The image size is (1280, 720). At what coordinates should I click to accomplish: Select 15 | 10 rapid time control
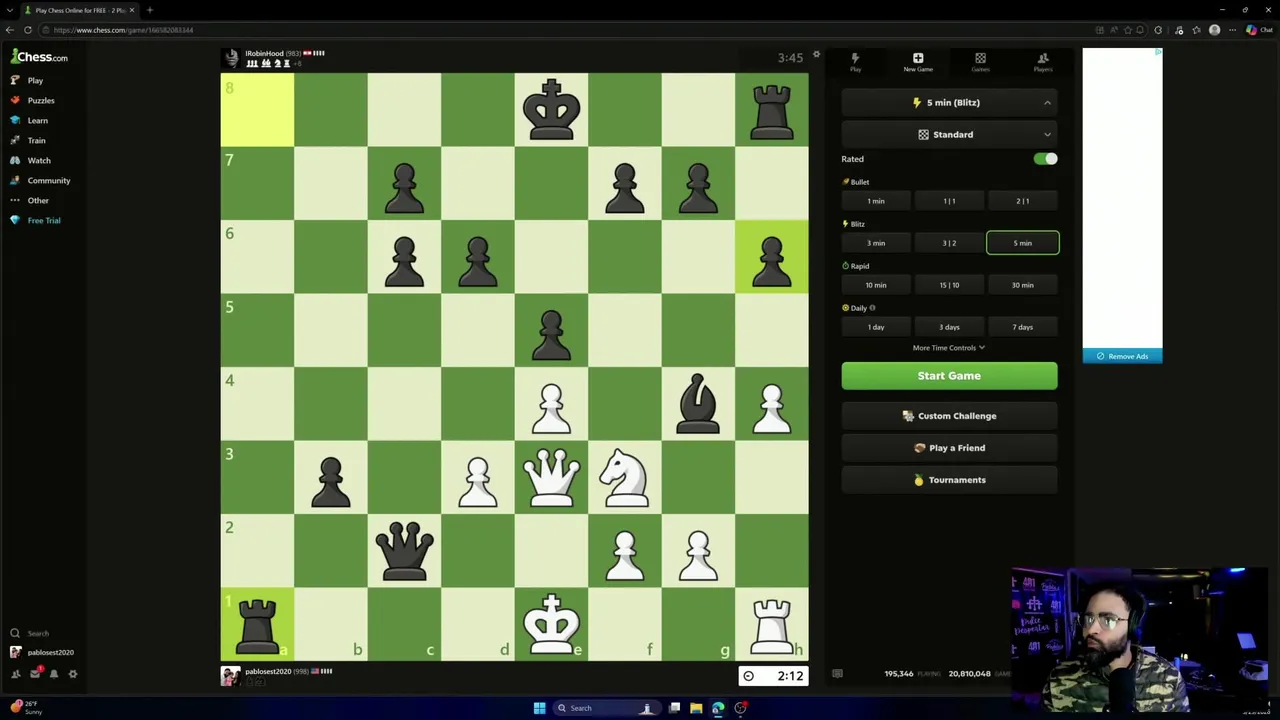click(949, 285)
